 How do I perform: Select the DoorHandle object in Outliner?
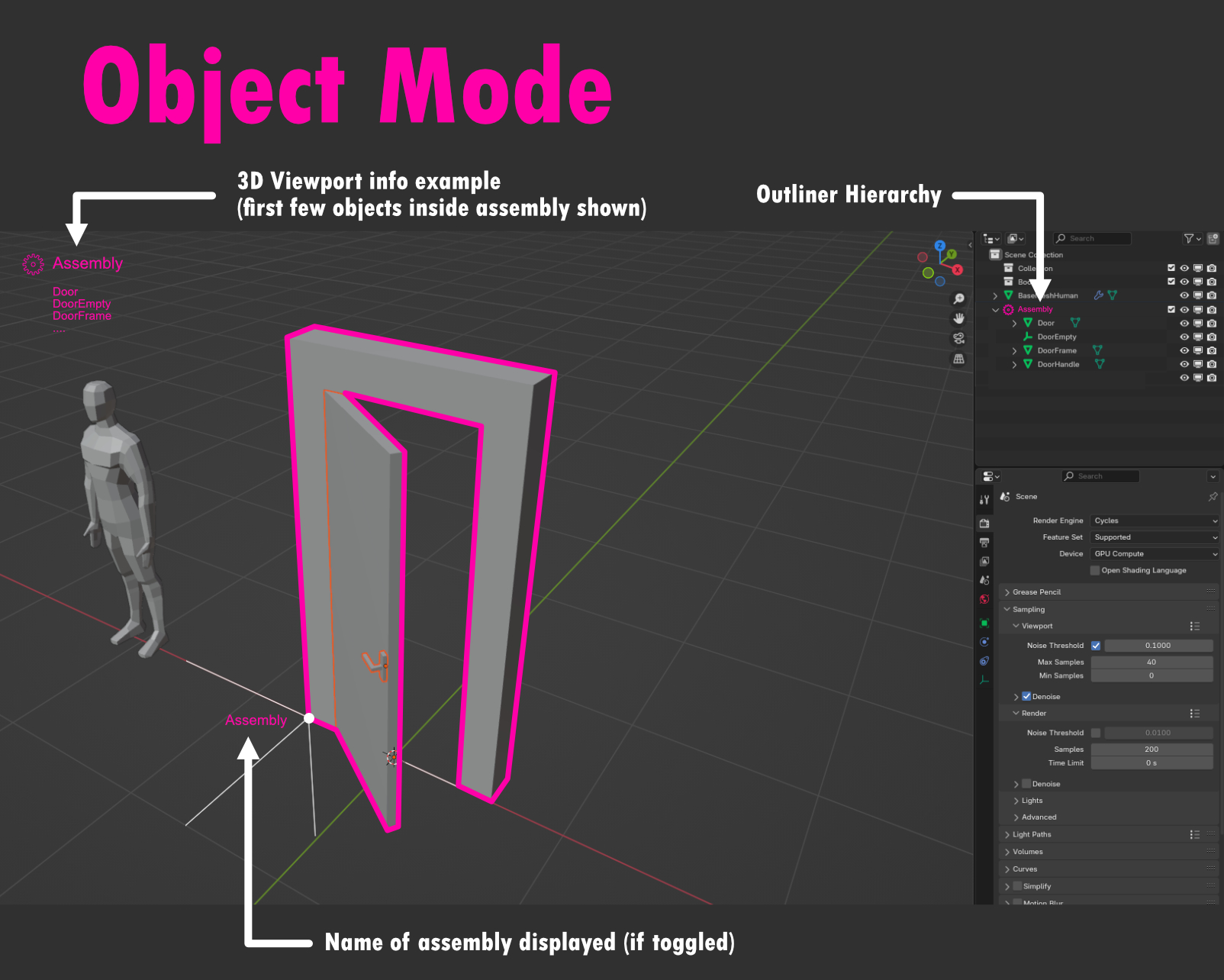(1058, 364)
